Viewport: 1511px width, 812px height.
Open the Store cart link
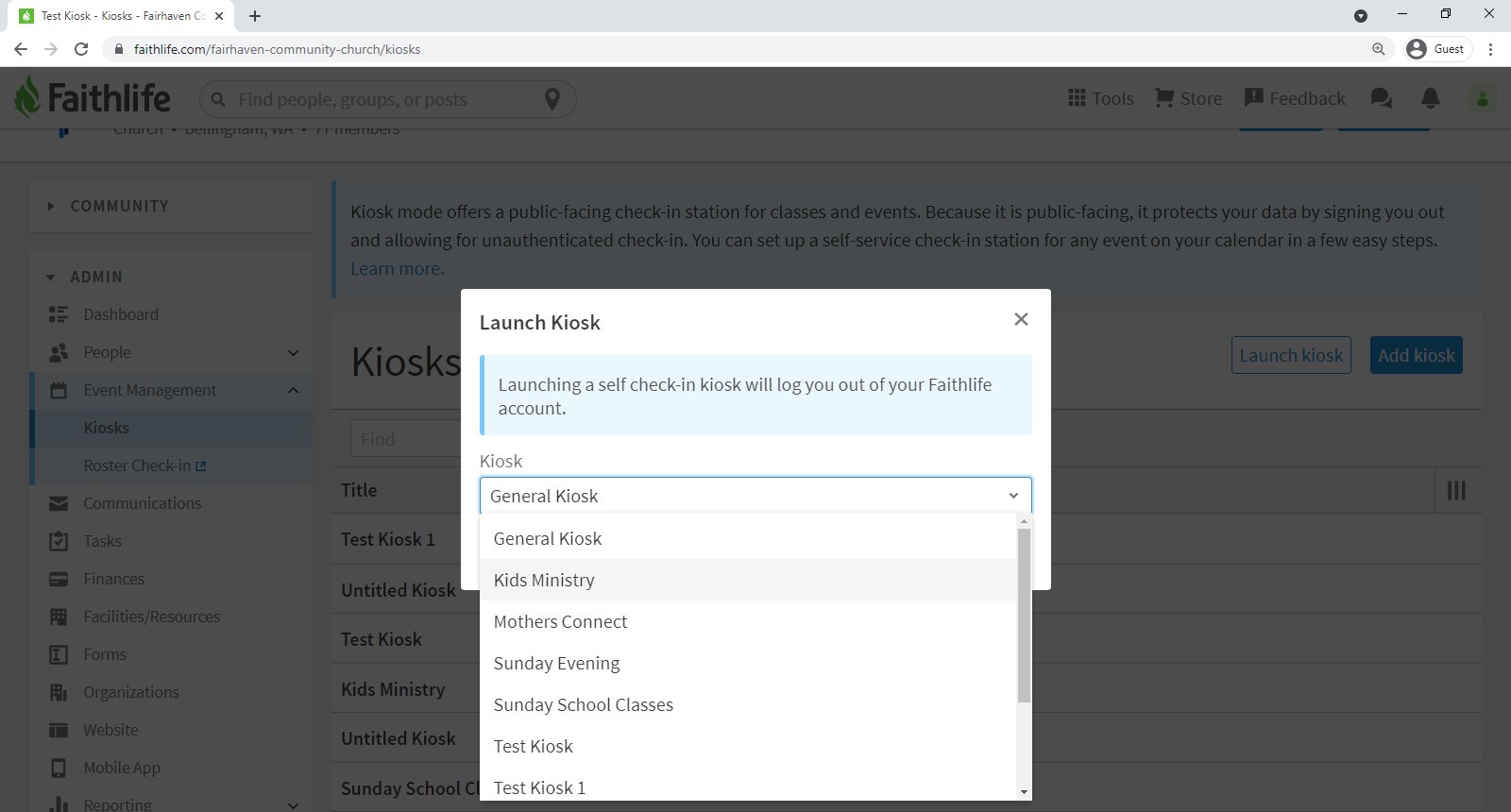1188,98
